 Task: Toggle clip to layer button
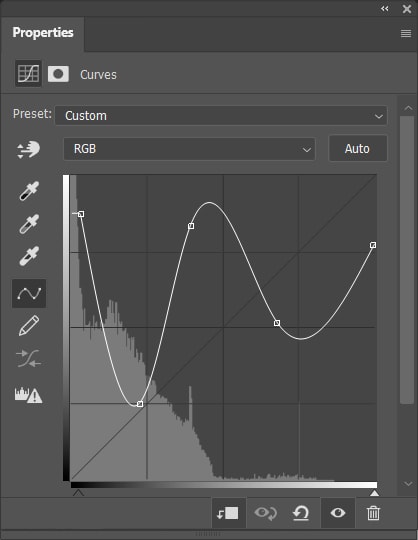[x=228, y=513]
